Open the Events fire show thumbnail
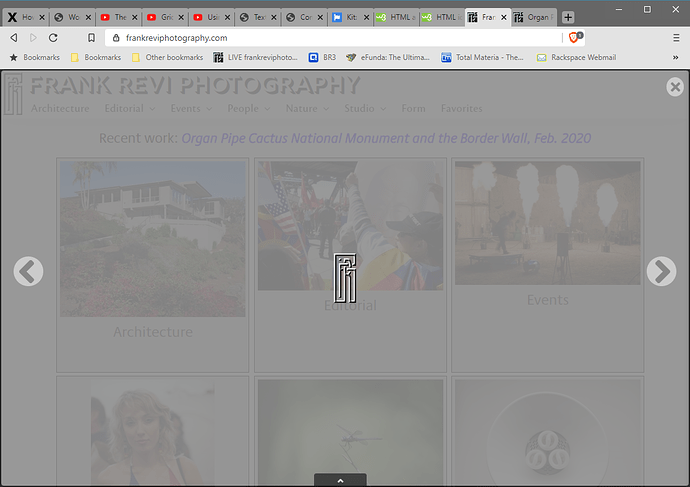The height and width of the screenshot is (487, 690). pyautogui.click(x=548, y=223)
